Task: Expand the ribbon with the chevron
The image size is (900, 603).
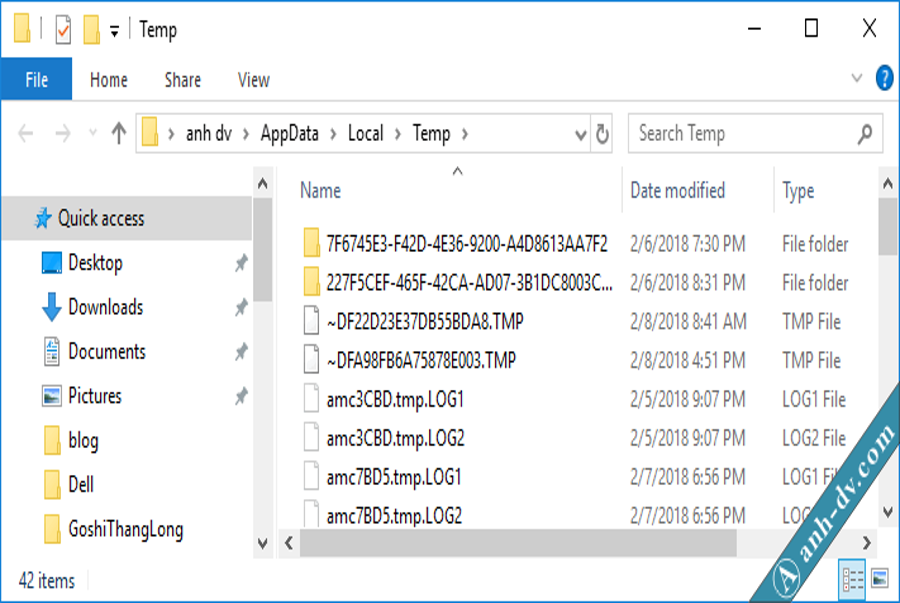Action: 856,78
